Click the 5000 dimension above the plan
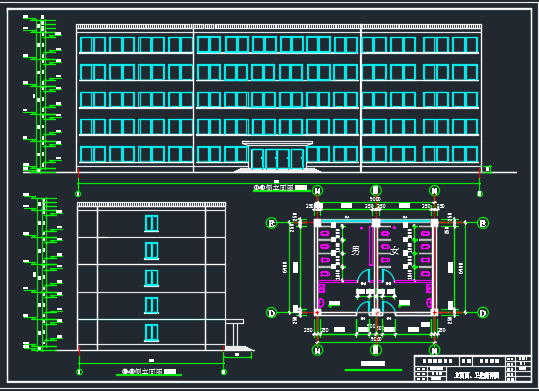539x391 pixels. tap(375, 199)
